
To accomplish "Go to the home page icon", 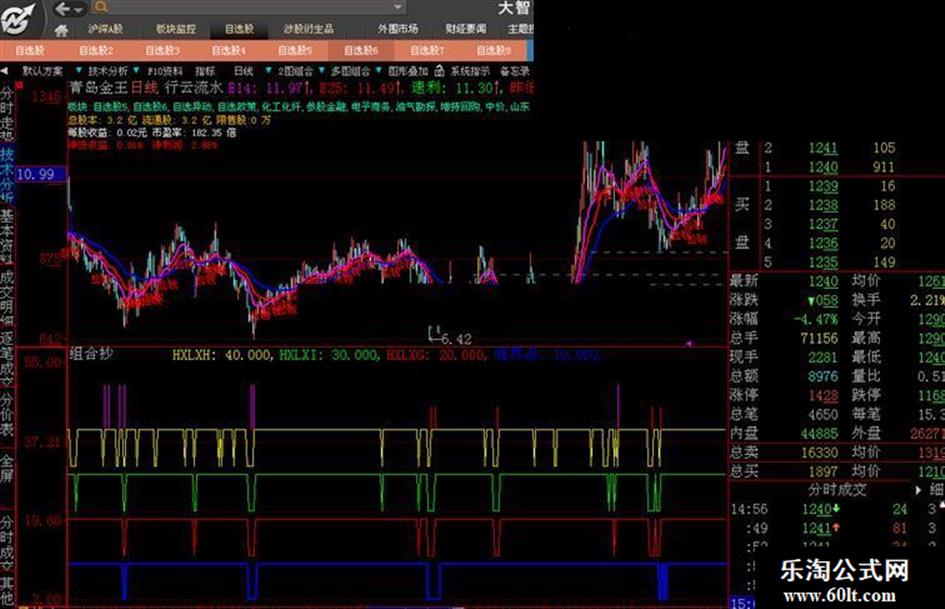I will click(61, 30).
